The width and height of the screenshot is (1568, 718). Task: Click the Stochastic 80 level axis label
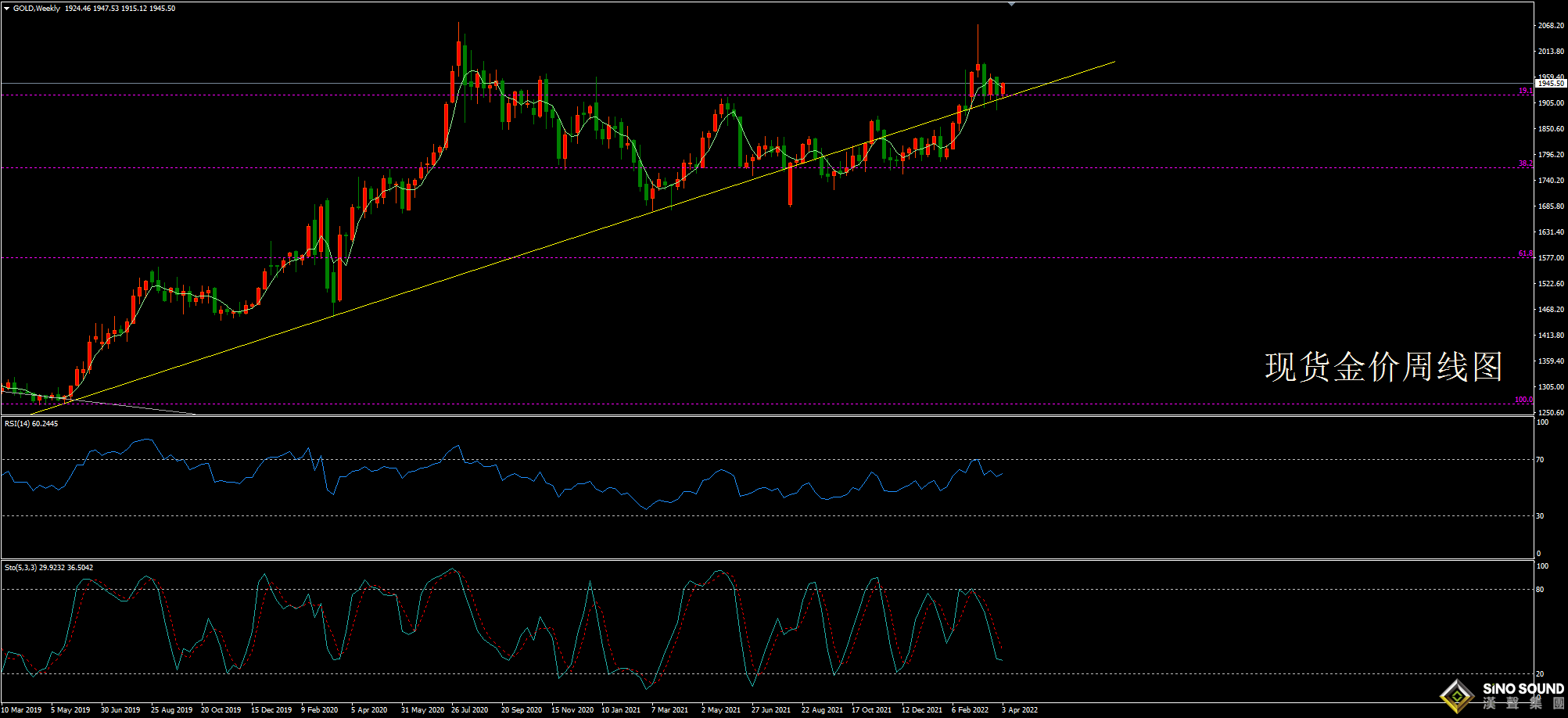(x=1540, y=590)
